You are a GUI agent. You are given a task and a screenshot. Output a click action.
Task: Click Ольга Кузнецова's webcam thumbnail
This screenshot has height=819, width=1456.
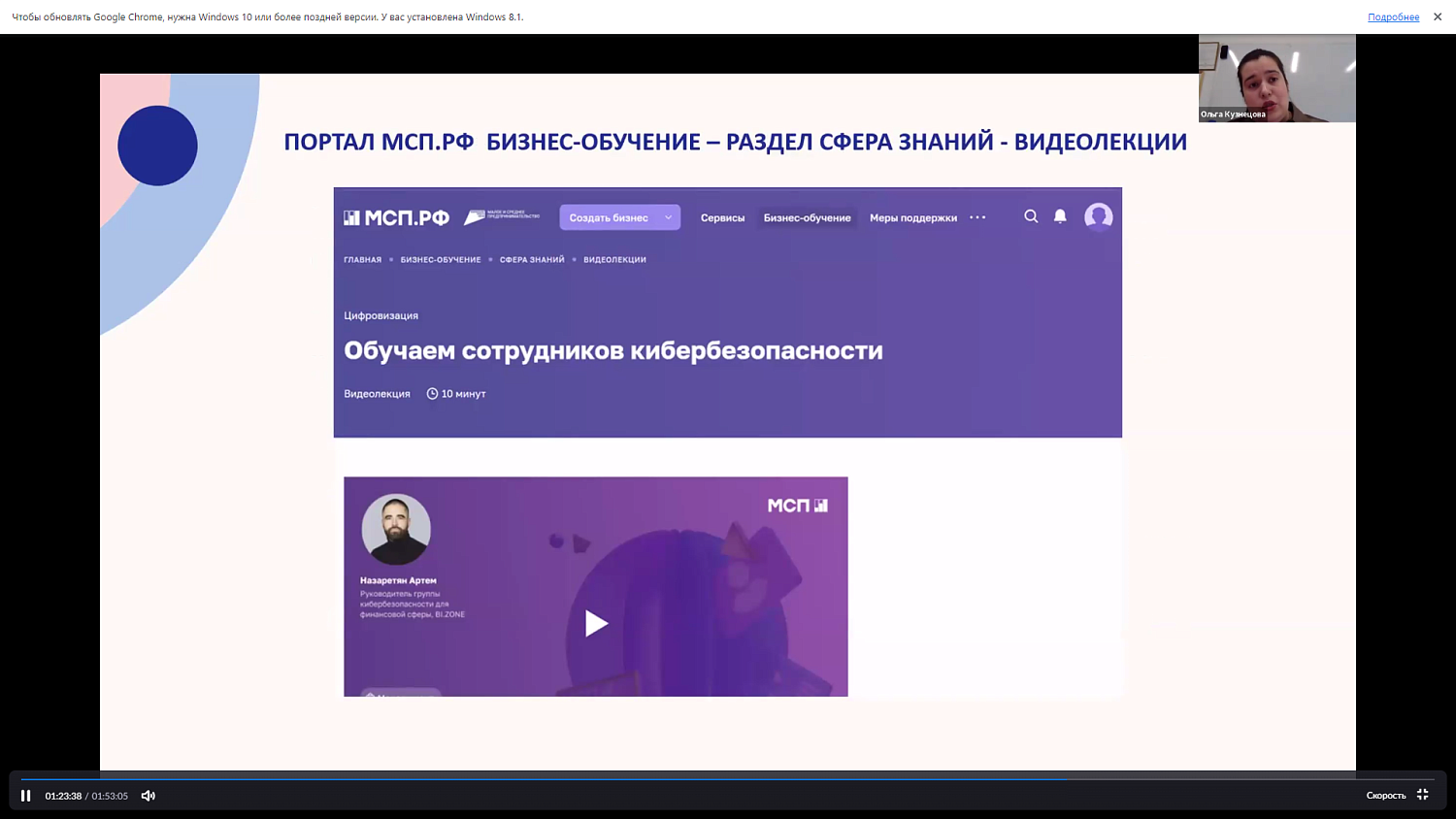[x=1276, y=78]
